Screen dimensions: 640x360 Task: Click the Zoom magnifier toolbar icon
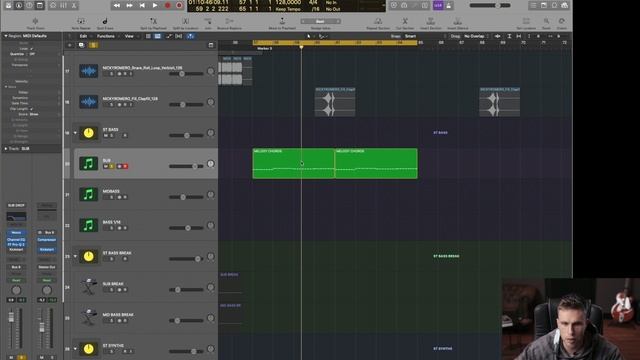point(546,21)
